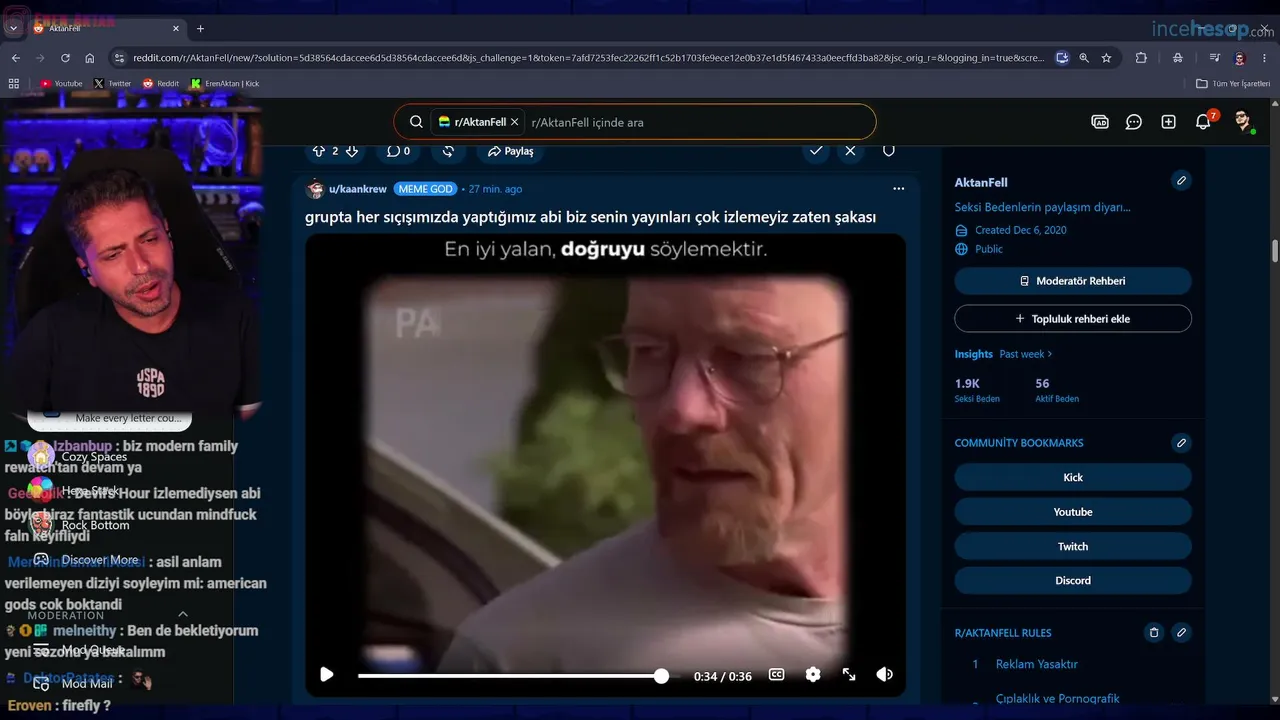
Task: Open the Twitch bookmark
Action: tap(1073, 546)
